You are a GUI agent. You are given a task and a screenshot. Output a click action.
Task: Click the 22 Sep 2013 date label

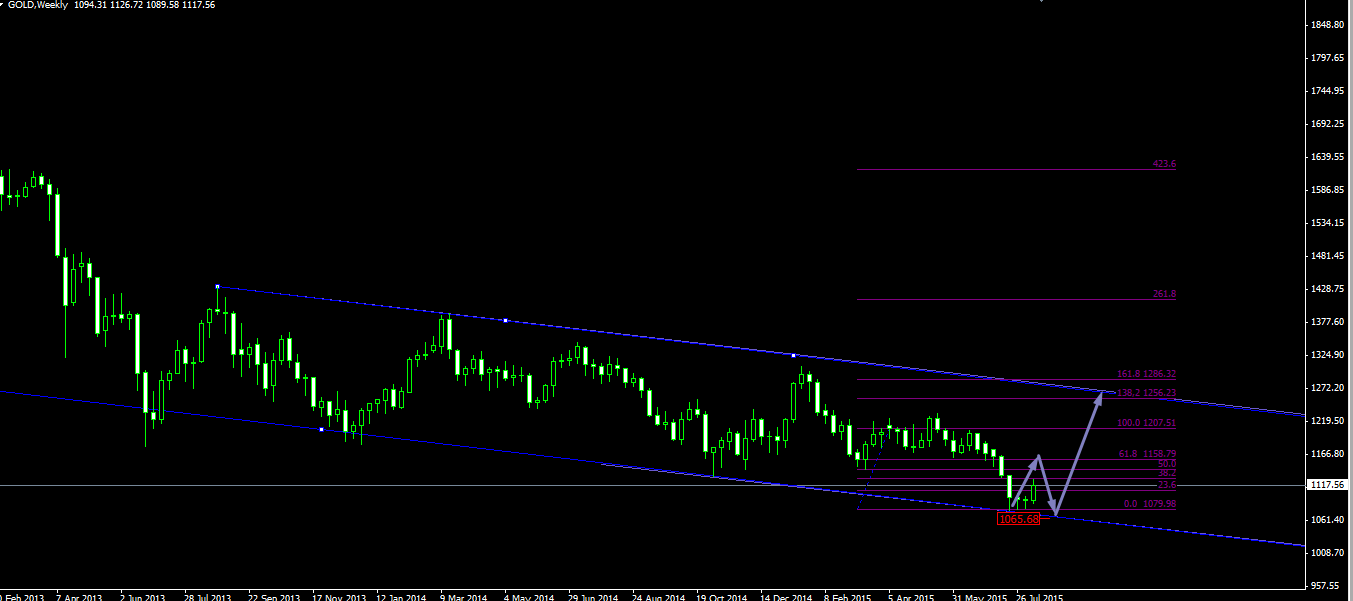coord(272,597)
